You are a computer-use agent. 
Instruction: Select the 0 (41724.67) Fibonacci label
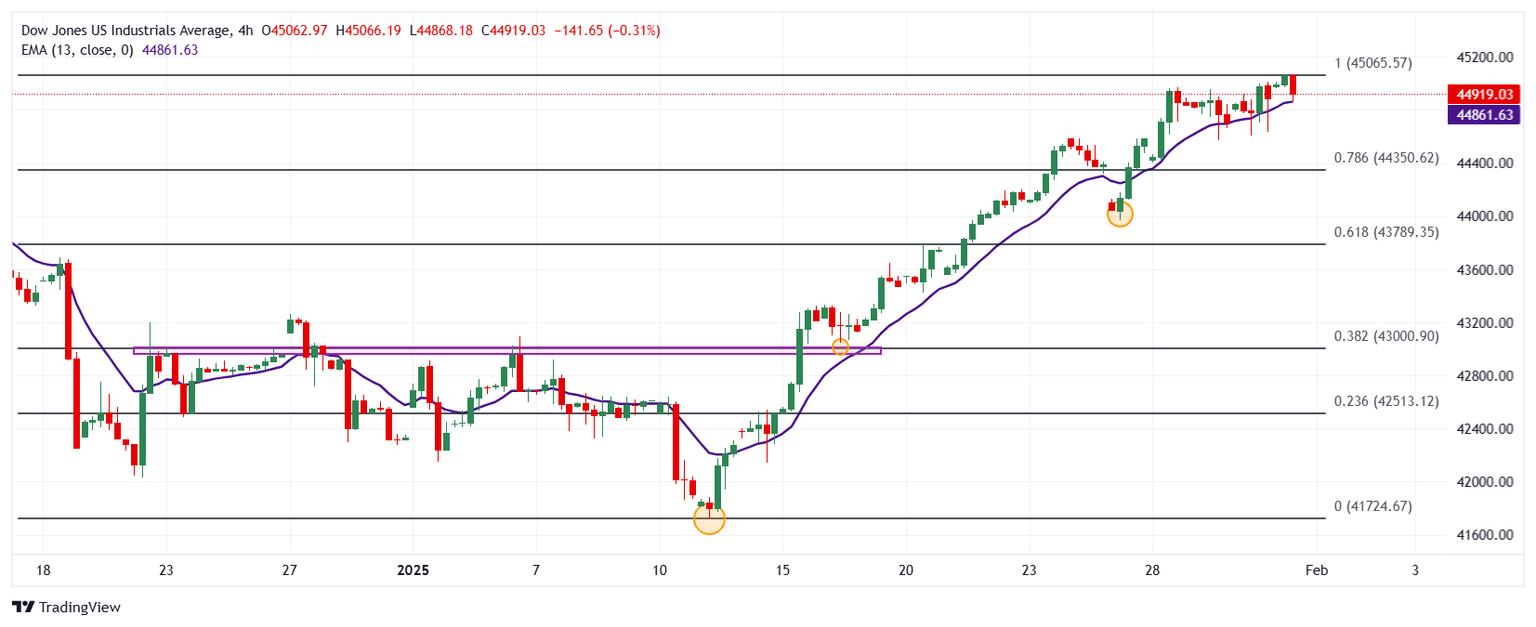[x=1373, y=507]
